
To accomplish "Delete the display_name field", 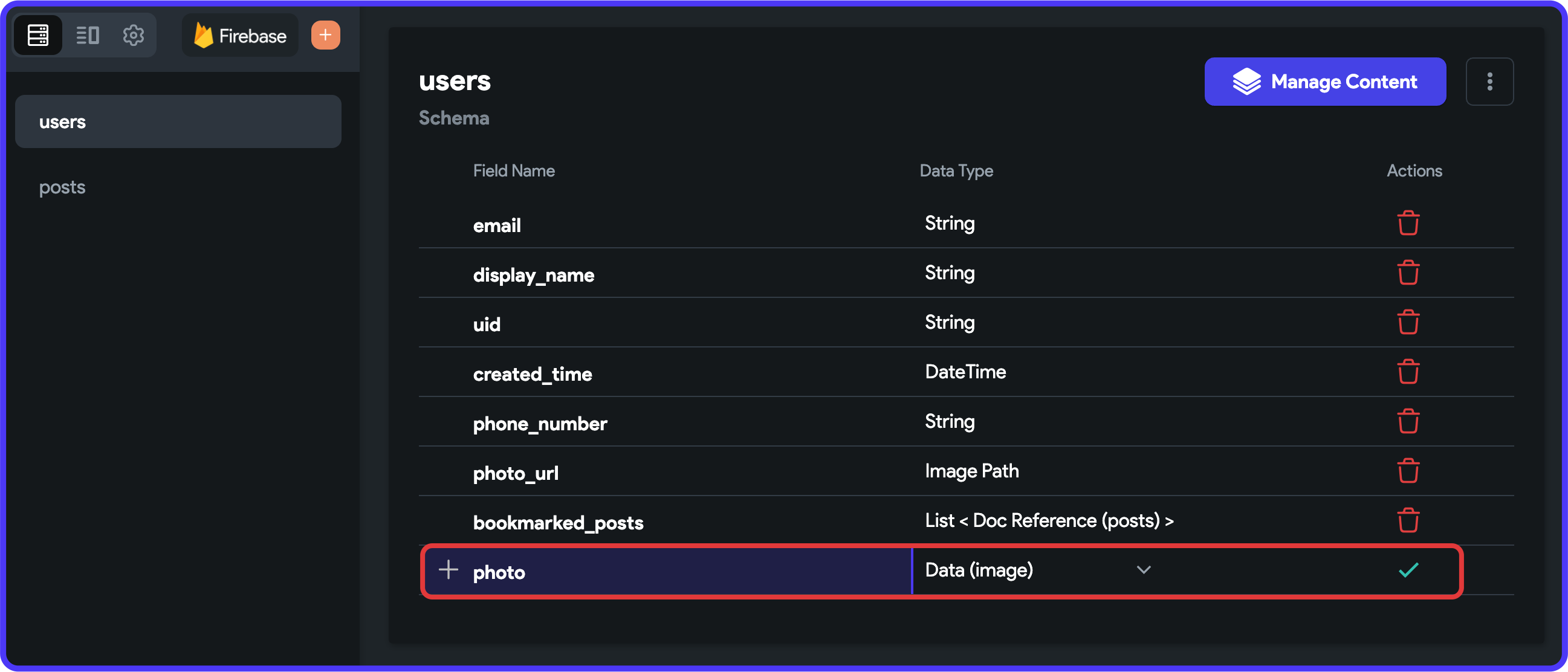I will click(x=1408, y=273).
